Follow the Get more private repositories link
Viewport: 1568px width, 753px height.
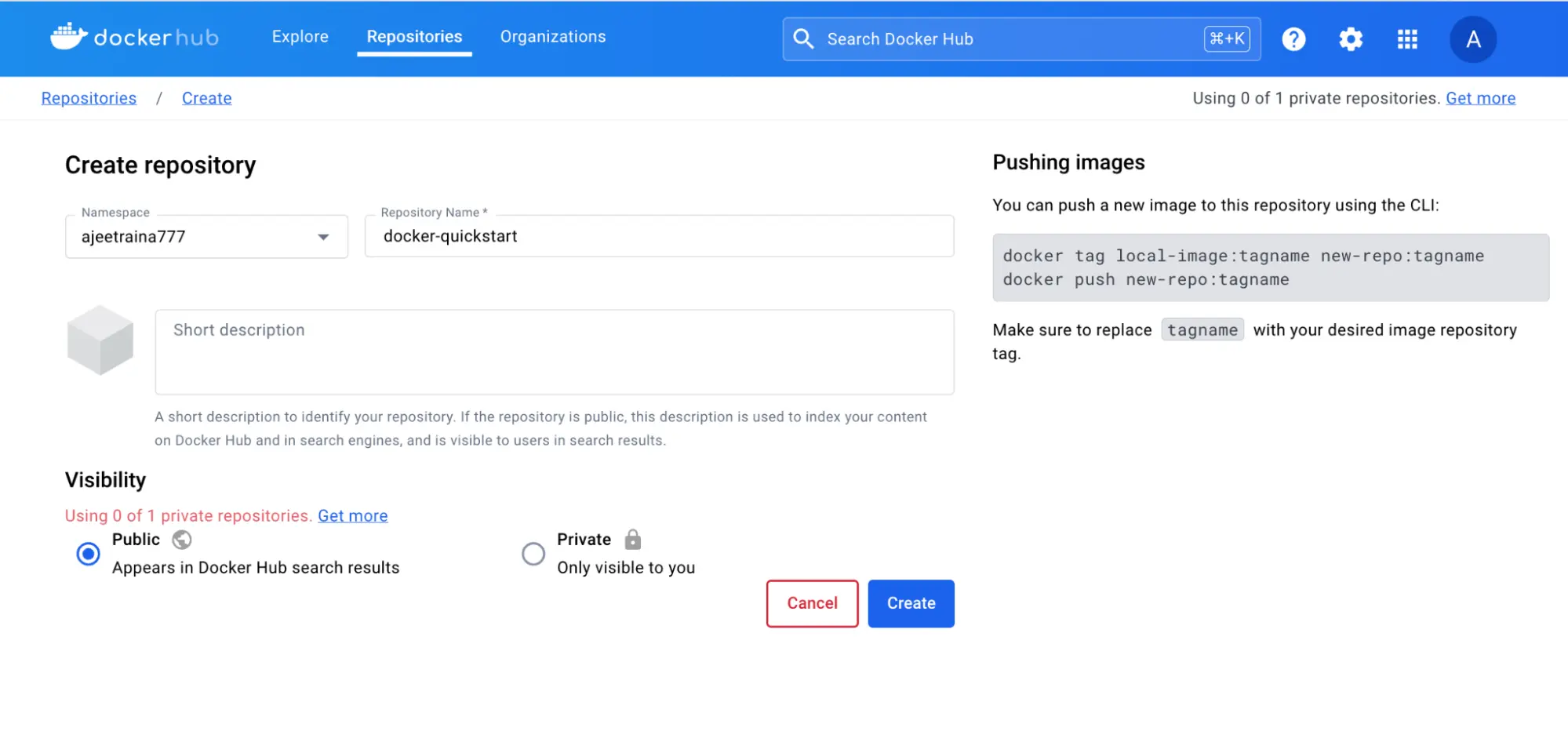[352, 515]
